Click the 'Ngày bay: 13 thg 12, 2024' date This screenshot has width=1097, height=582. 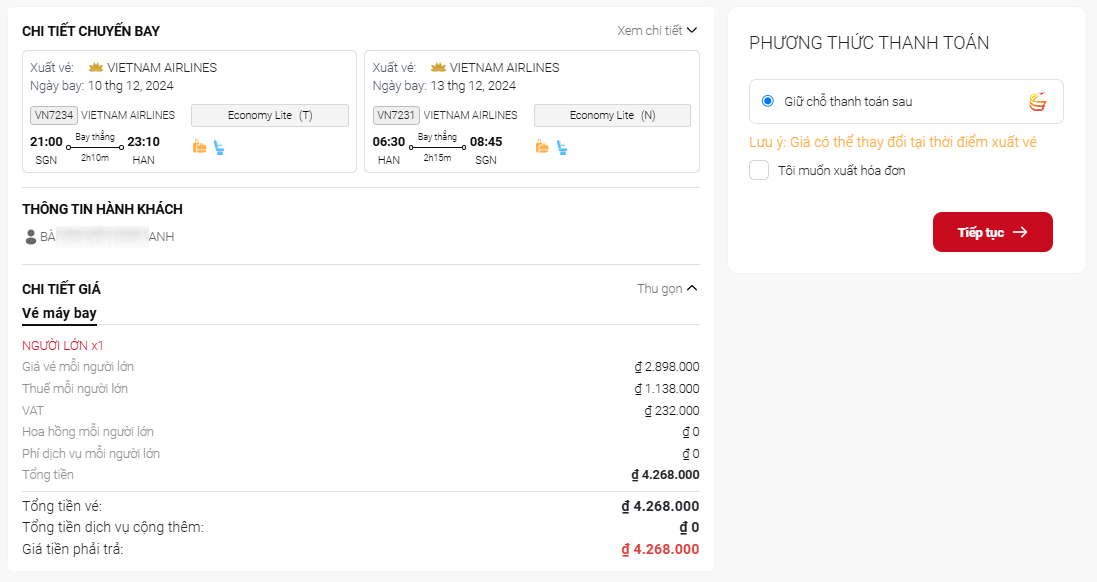444,86
